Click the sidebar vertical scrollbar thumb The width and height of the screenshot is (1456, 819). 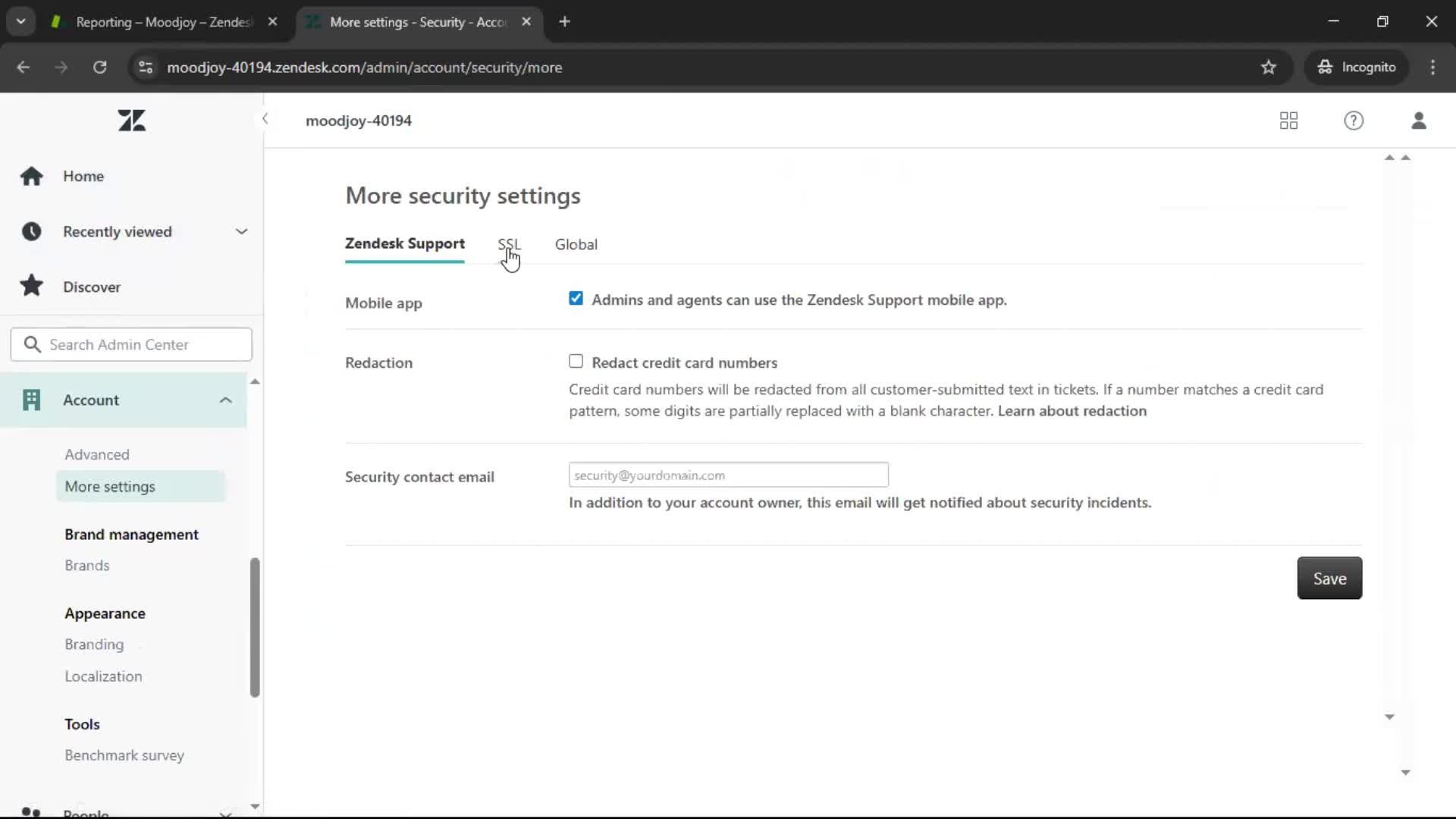[255, 628]
